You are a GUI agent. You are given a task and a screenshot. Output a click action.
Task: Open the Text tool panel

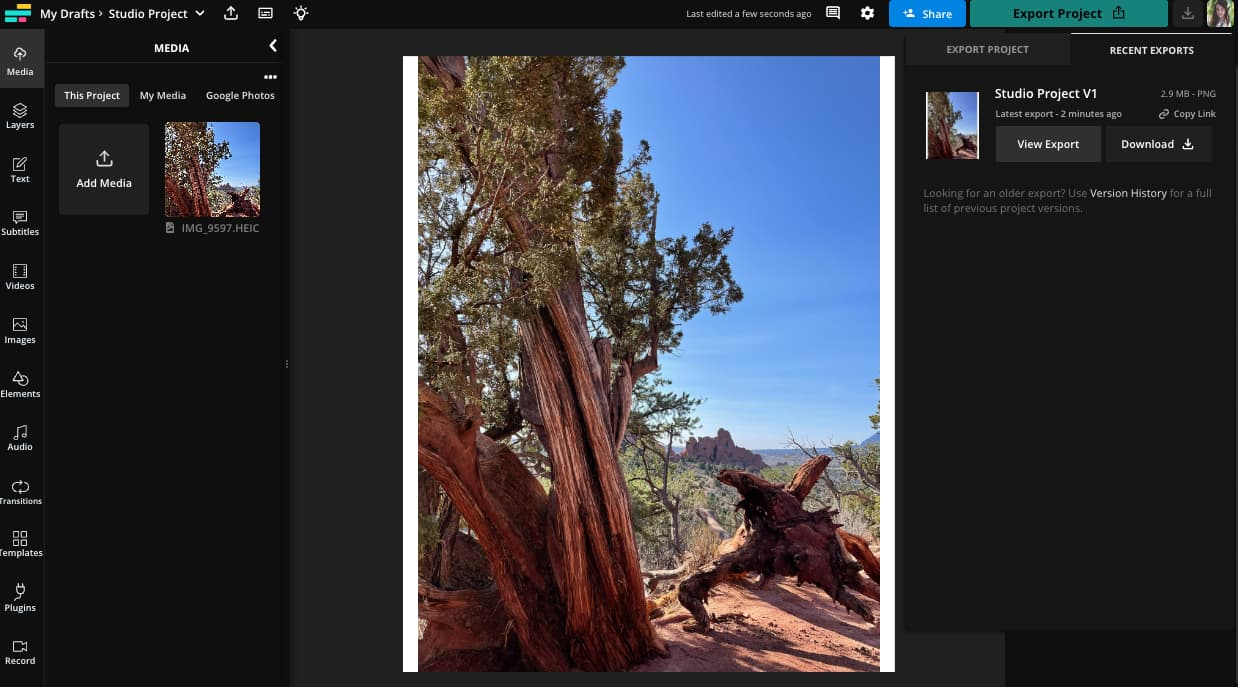pyautogui.click(x=20, y=169)
